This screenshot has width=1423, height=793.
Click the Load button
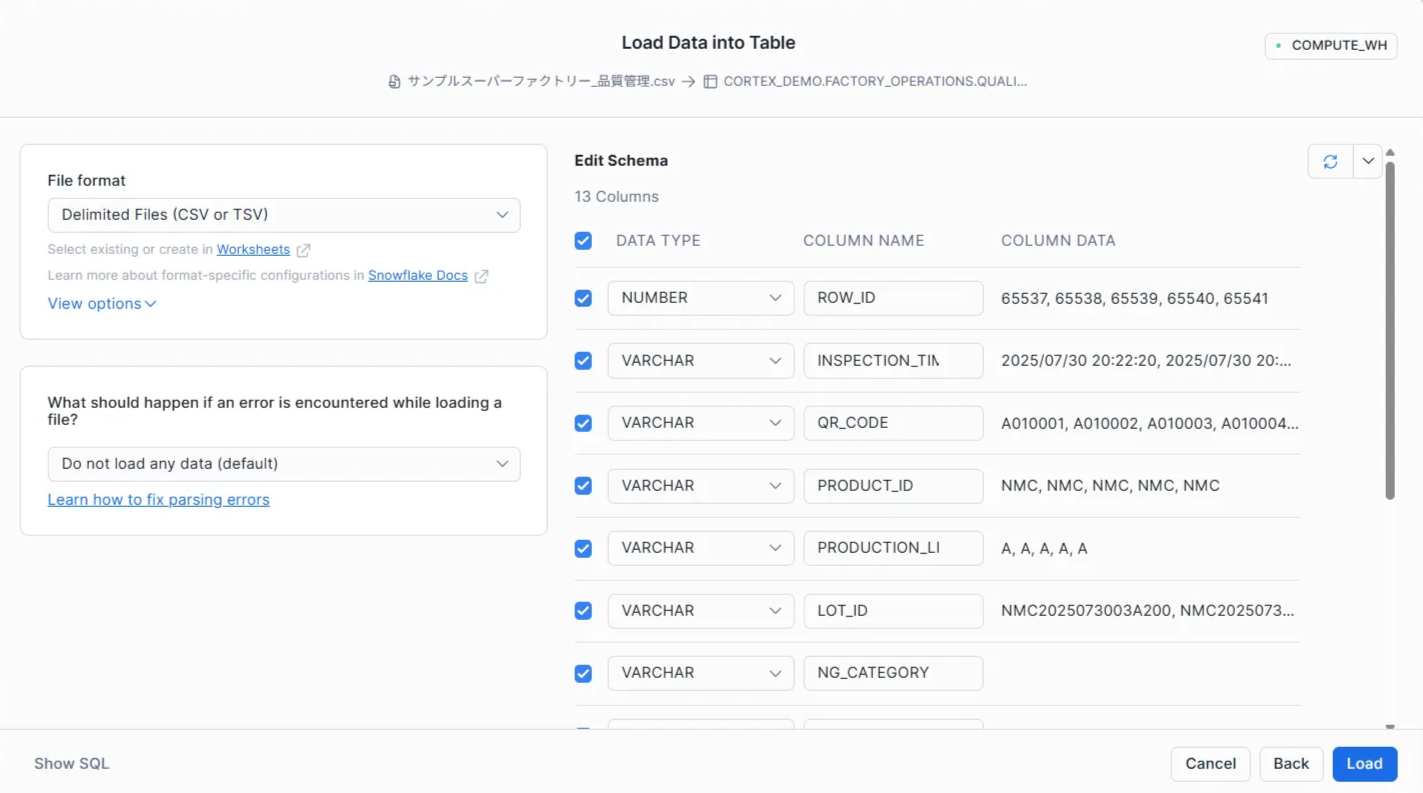pos(1364,764)
